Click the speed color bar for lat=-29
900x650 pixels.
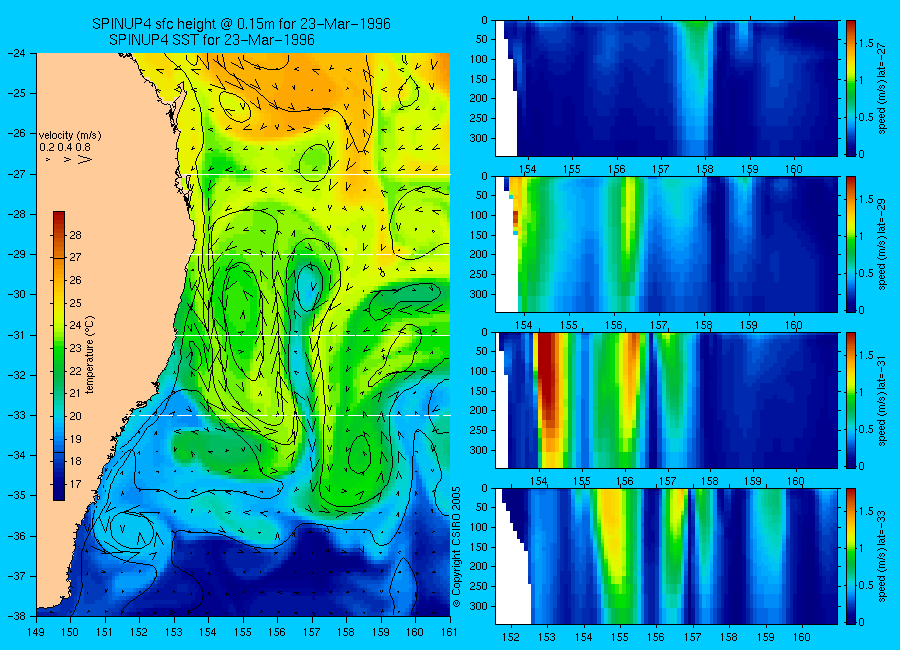coord(851,244)
